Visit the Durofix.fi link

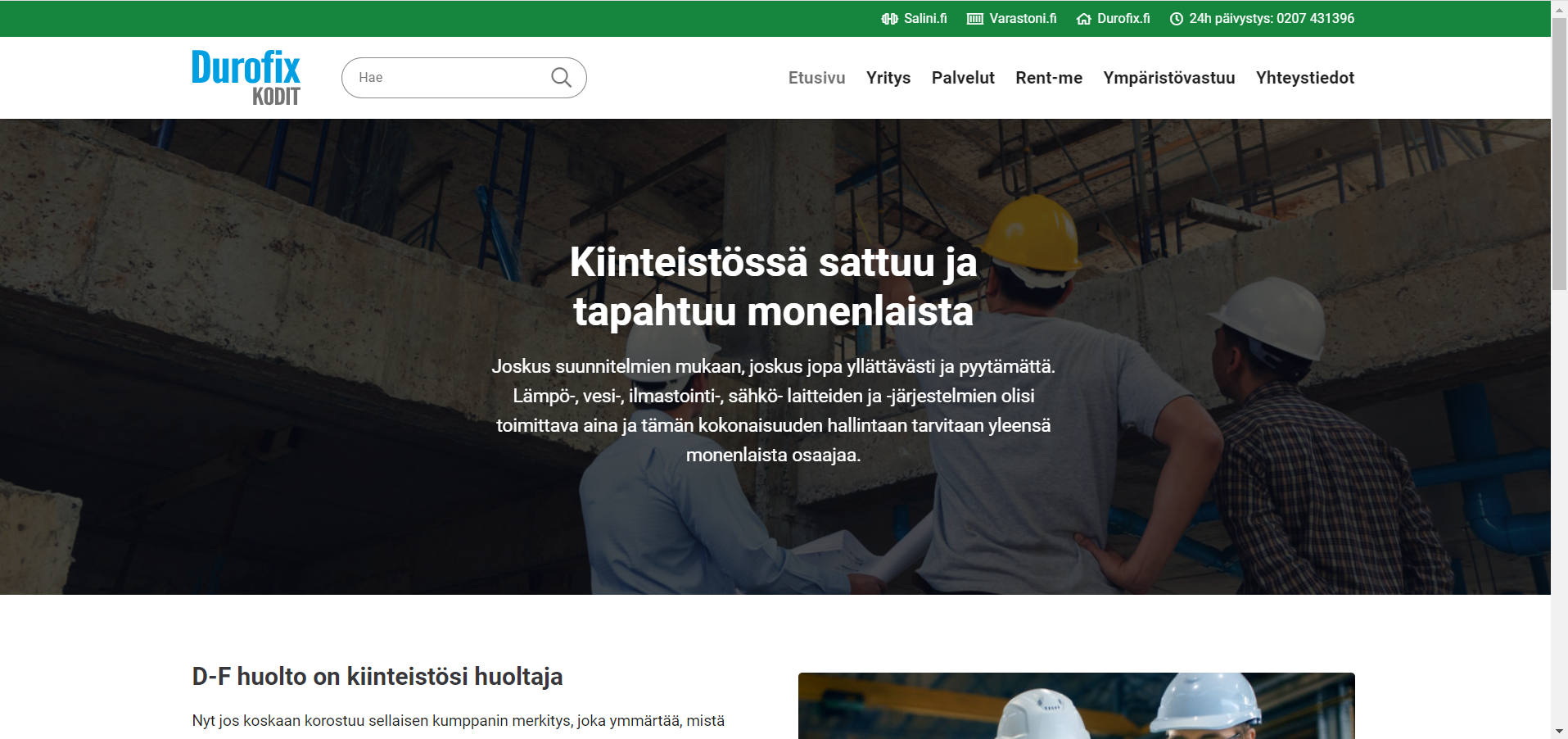click(1123, 18)
